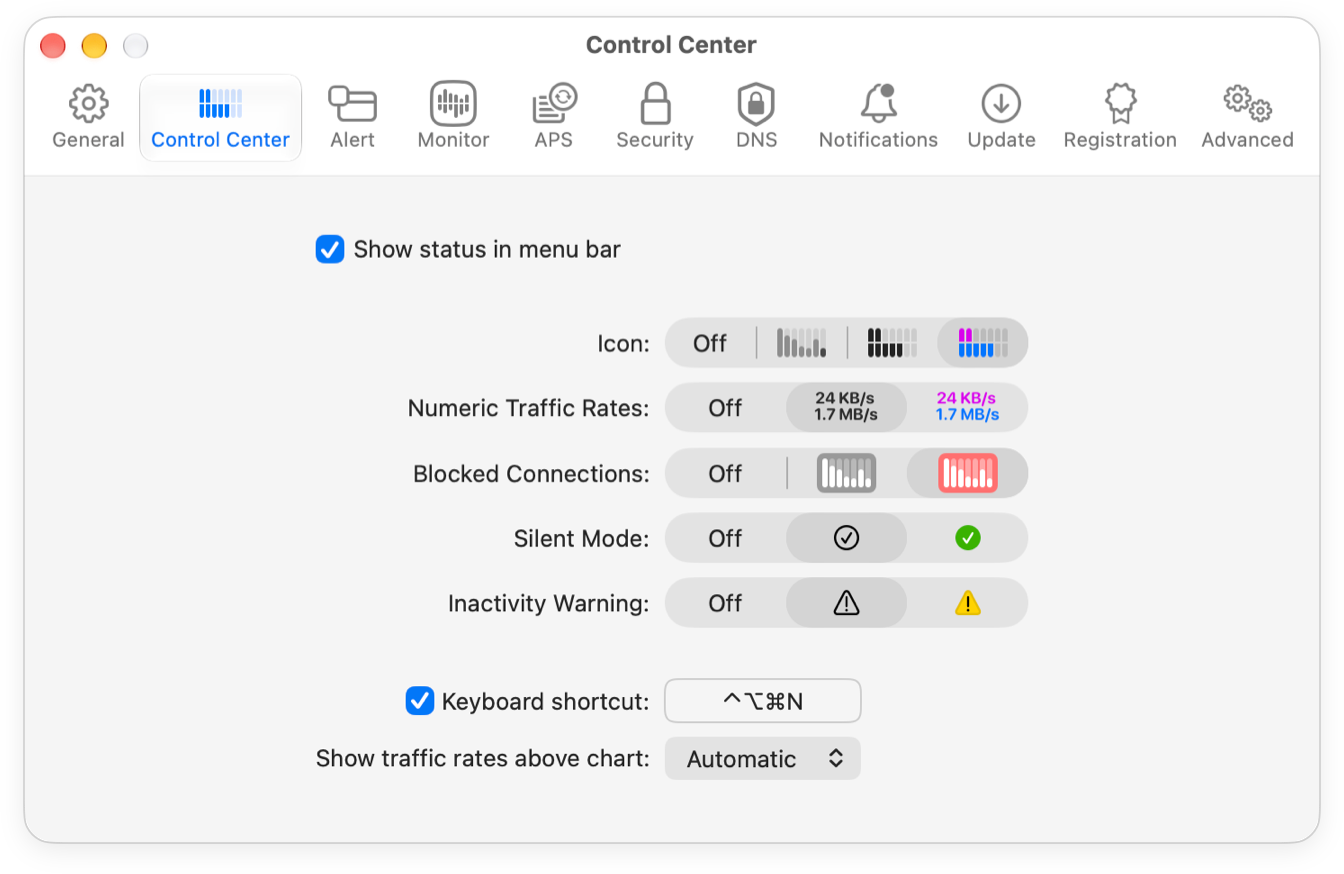
Task: Uncheck Show status in menu bar
Action: click(330, 249)
